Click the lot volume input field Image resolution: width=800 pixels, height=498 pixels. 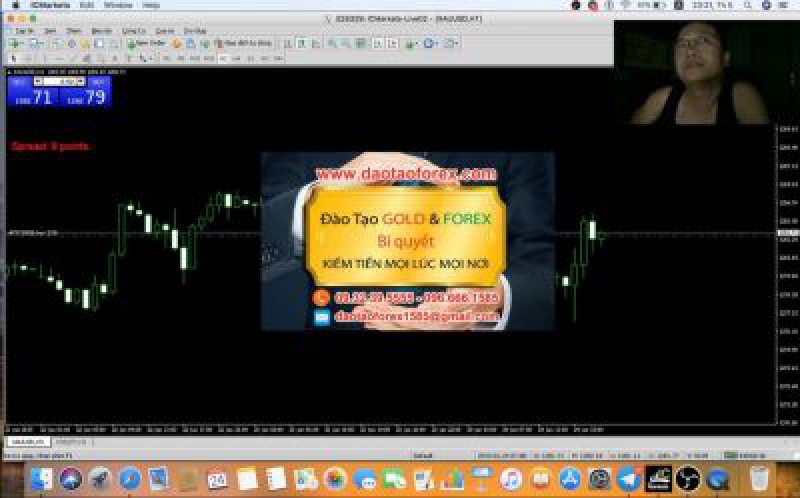click(59, 82)
